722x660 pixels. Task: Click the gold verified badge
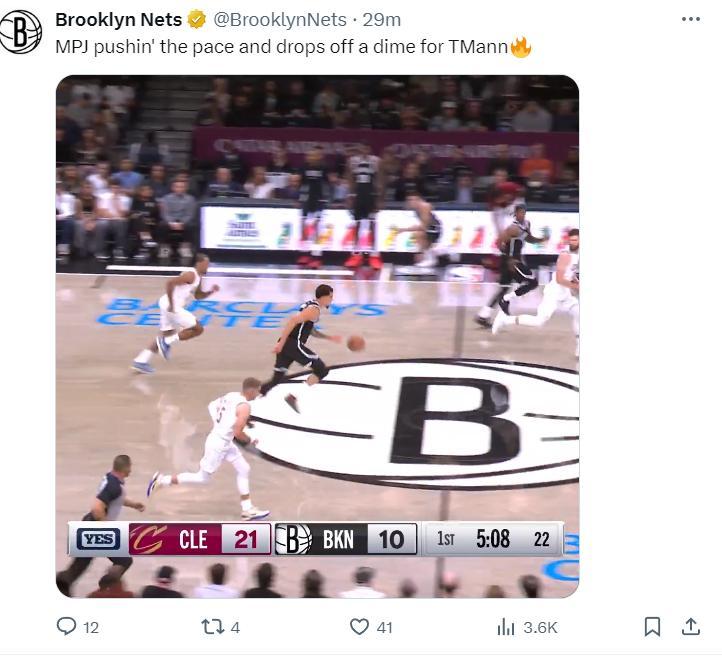tap(198, 19)
